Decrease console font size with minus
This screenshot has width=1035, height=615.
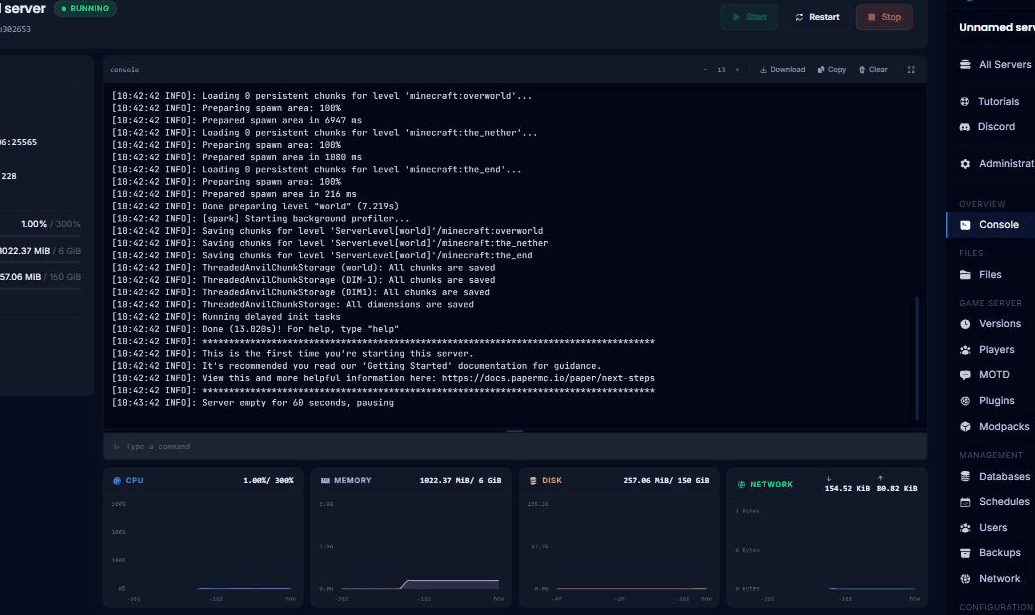(705, 69)
